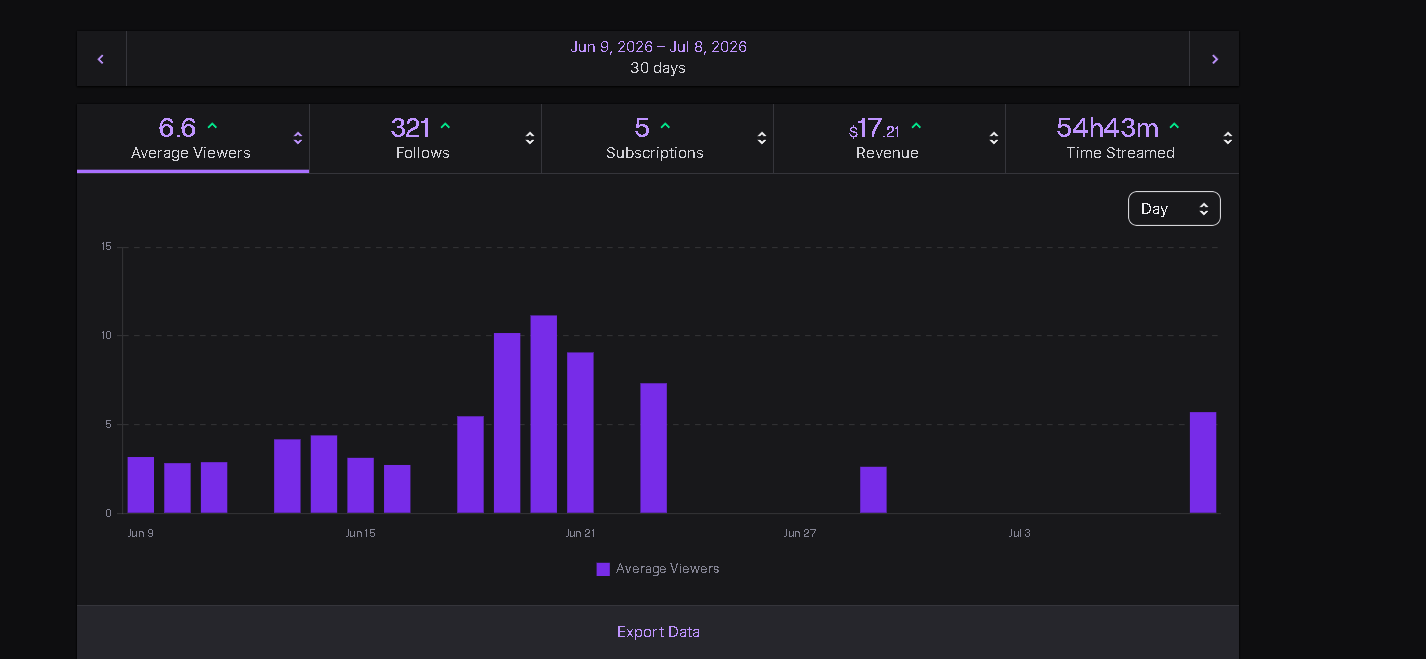Go to previous date range arrow
Screen dimensions: 1426x659
point(101,59)
